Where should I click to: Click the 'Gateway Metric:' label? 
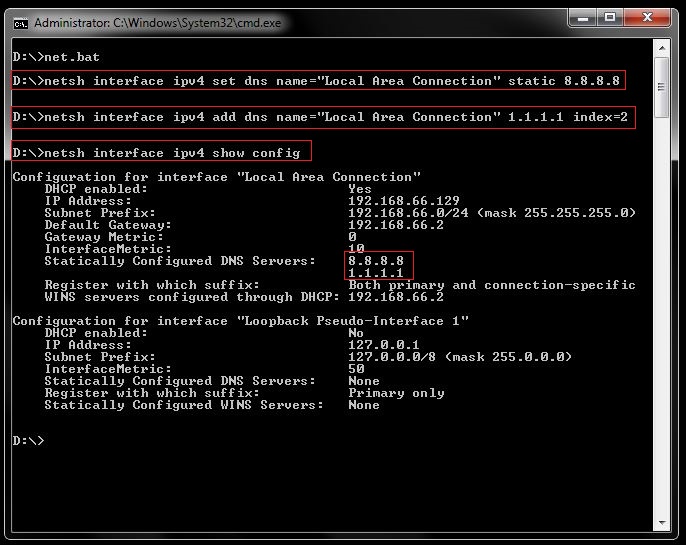(104, 237)
